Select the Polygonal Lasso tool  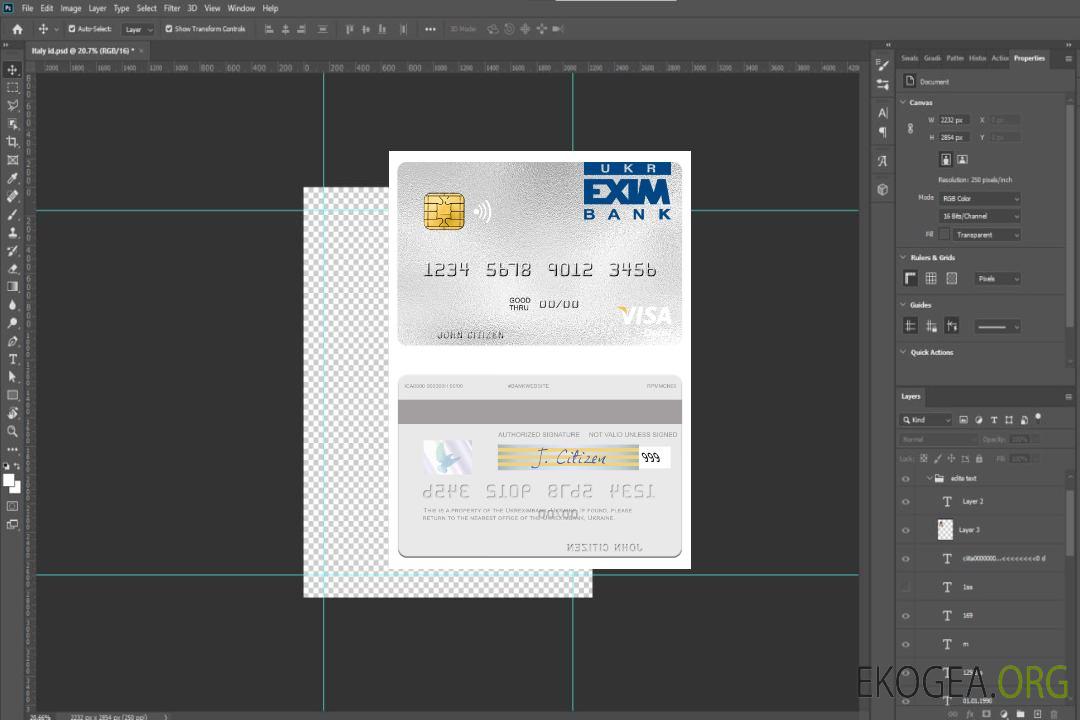(12, 105)
